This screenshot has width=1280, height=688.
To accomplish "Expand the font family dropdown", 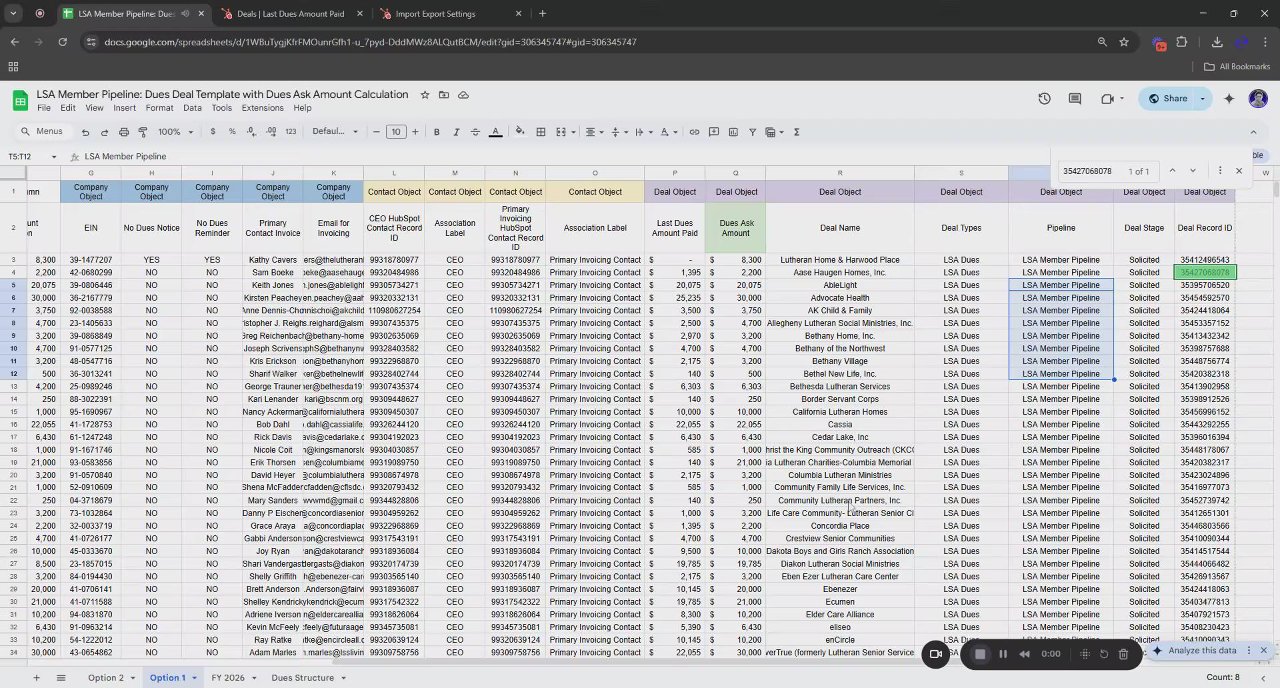I will pos(335,132).
